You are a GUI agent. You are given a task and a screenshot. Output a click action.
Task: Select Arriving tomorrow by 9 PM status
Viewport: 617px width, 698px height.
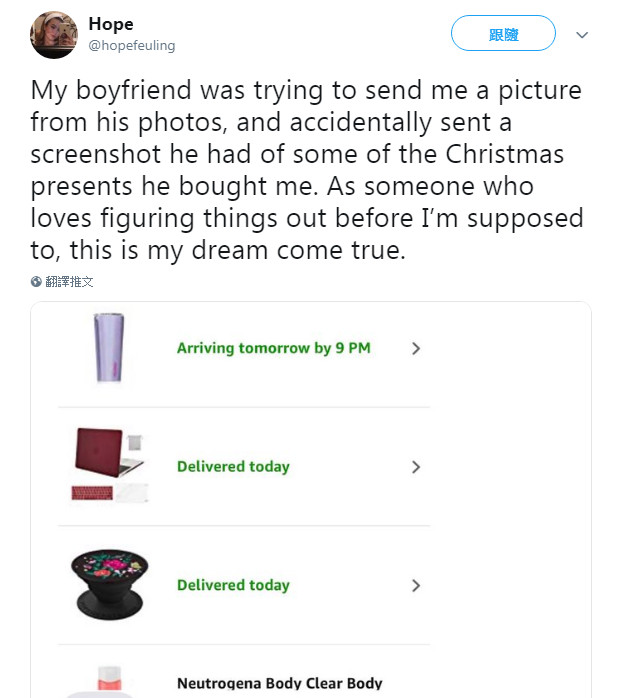coord(273,348)
